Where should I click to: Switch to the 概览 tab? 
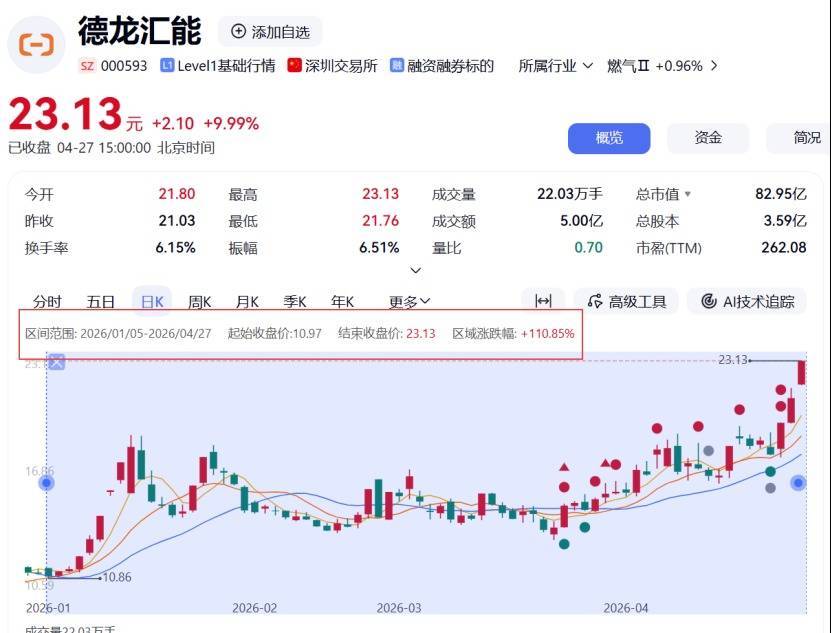(x=609, y=138)
